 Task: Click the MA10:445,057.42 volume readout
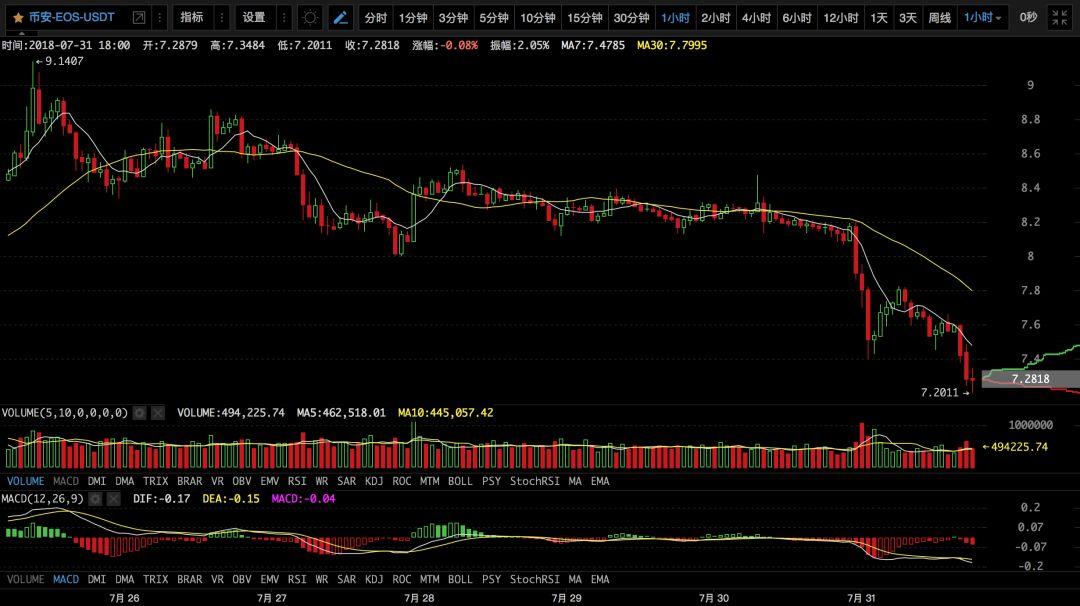[x=446, y=413]
